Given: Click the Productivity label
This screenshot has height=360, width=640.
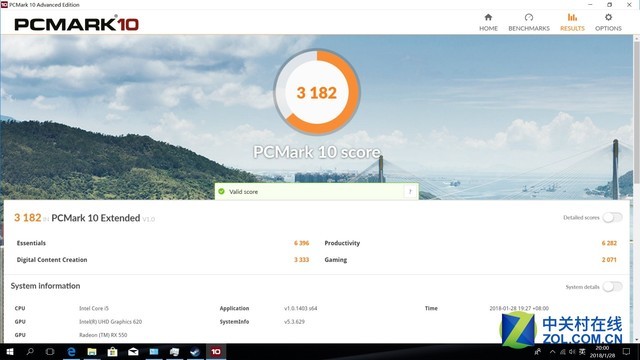Looking at the screenshot, I should coord(342,243).
